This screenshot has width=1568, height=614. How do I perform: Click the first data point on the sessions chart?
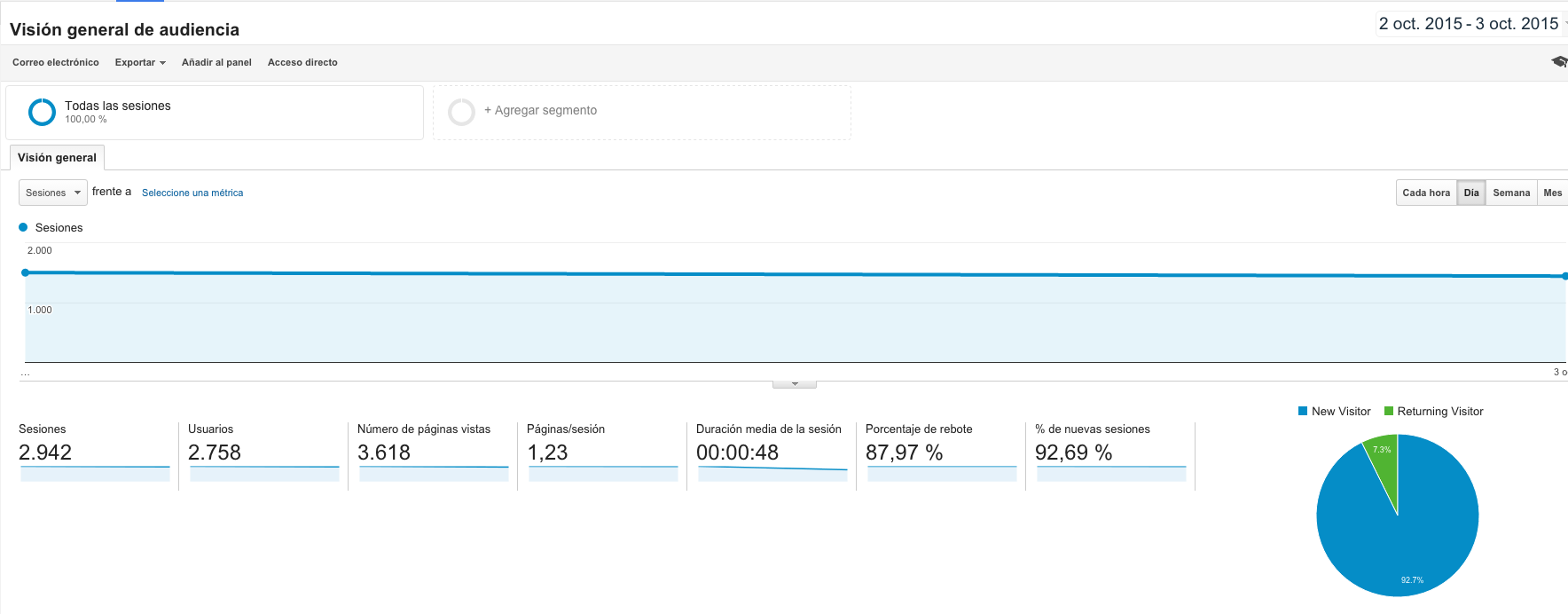(x=26, y=272)
